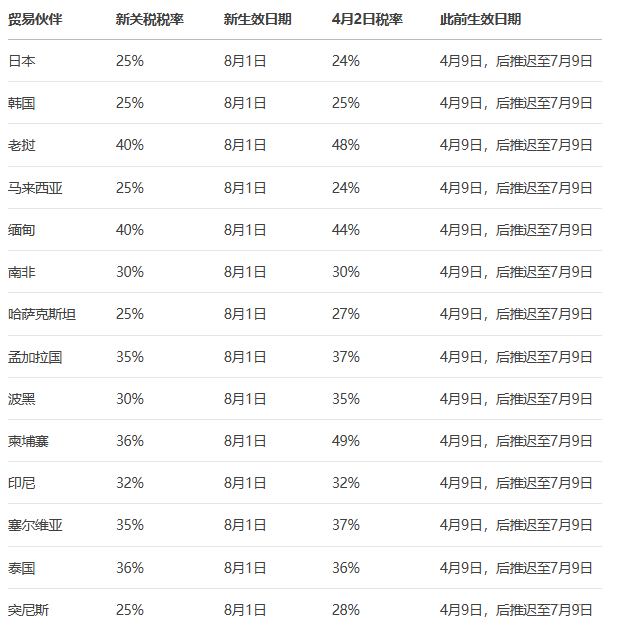The height and width of the screenshot is (629, 618).
Task: Select the 日本 cell in the table
Action: click(x=22, y=61)
